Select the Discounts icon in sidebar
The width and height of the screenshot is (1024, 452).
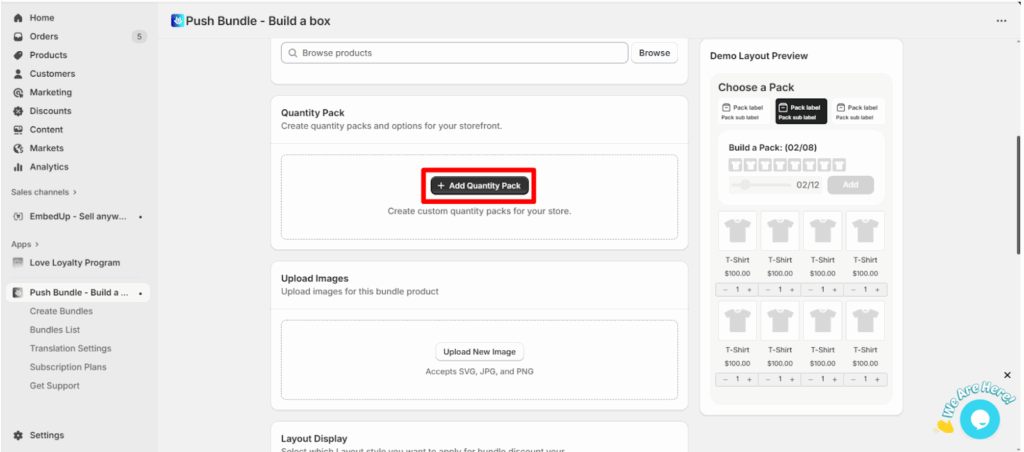18,111
